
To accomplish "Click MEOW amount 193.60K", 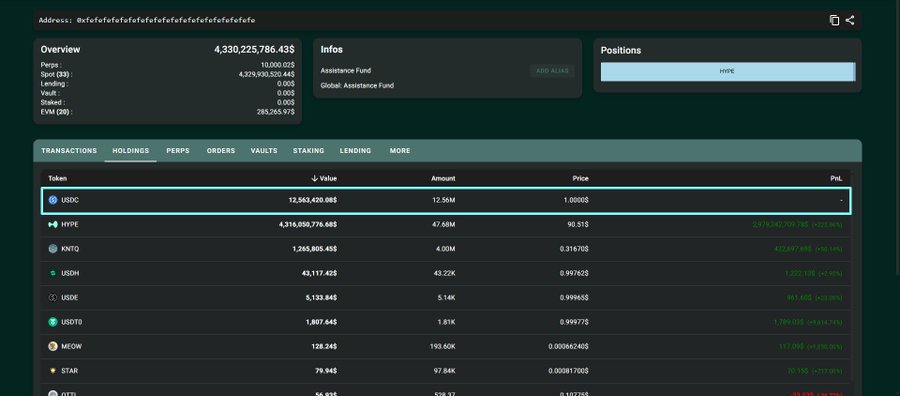I will (442, 347).
